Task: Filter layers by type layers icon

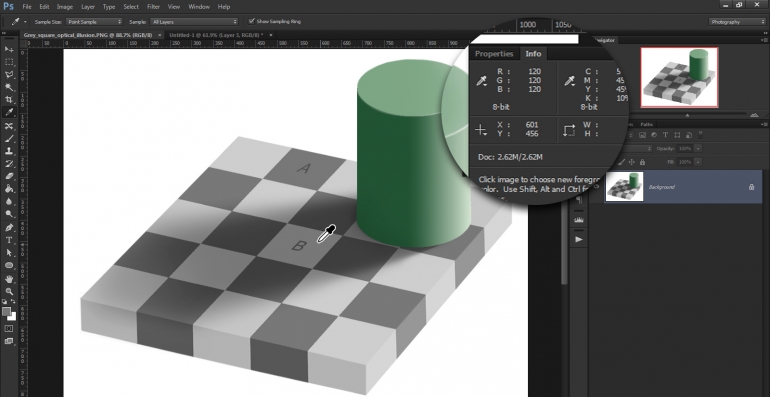Action: click(665, 135)
